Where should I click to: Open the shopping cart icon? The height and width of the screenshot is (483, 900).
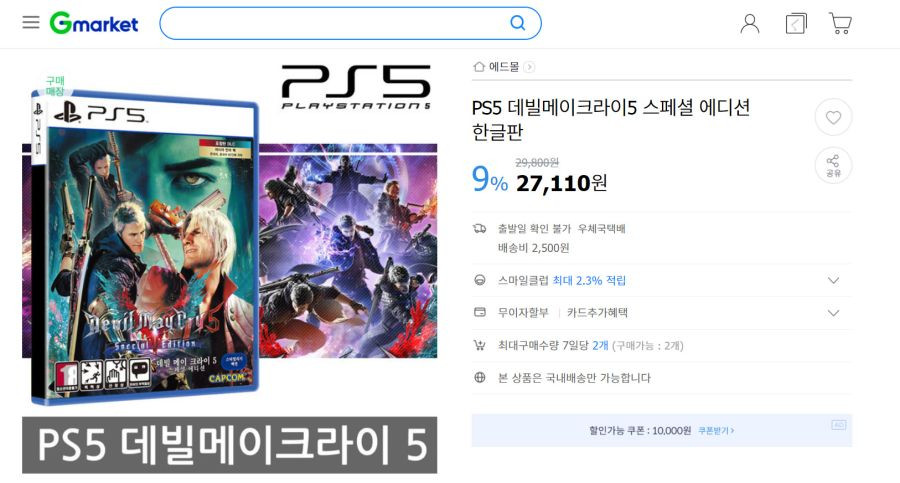(x=840, y=24)
